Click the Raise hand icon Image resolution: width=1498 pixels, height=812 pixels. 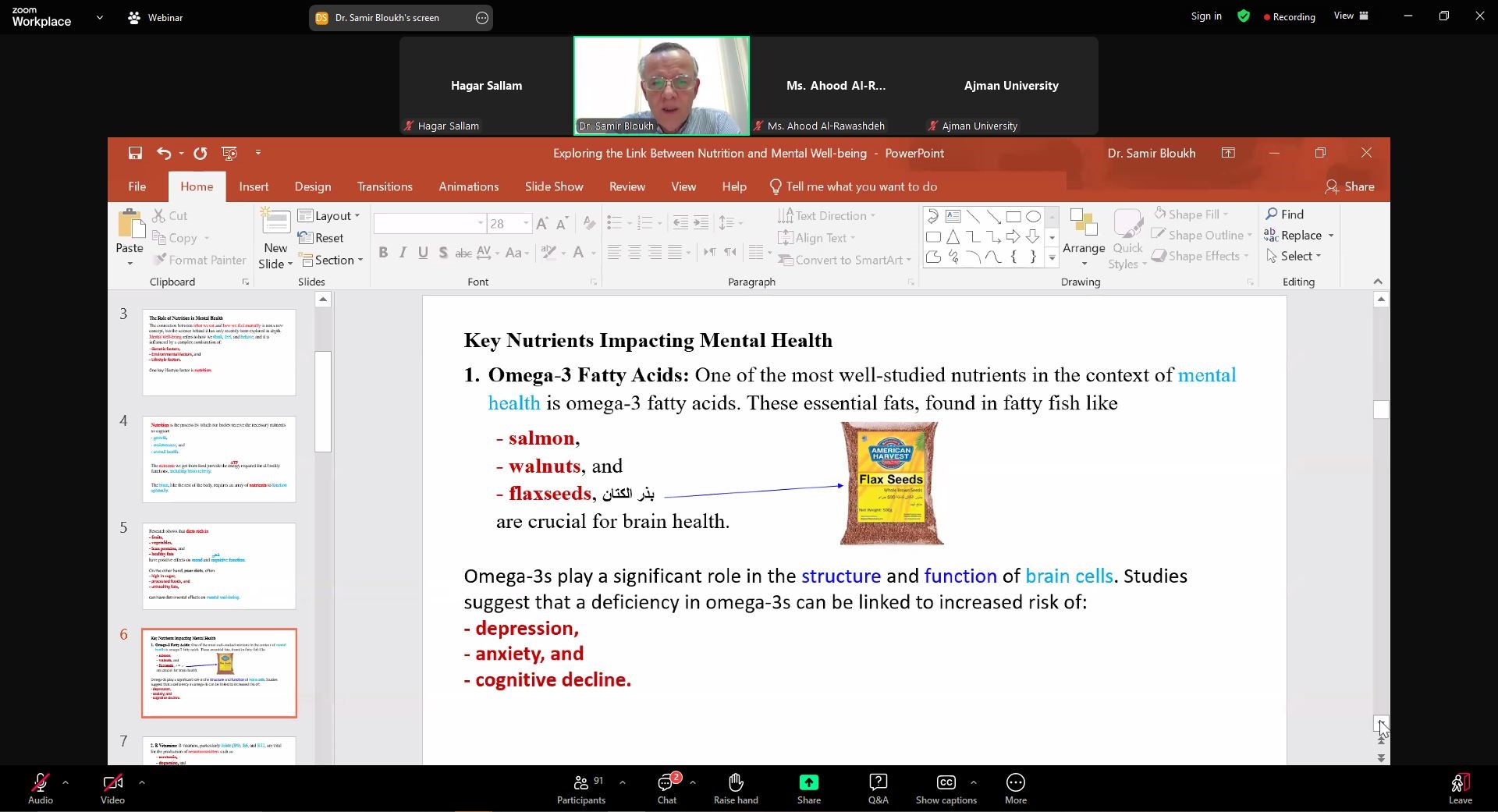735,788
